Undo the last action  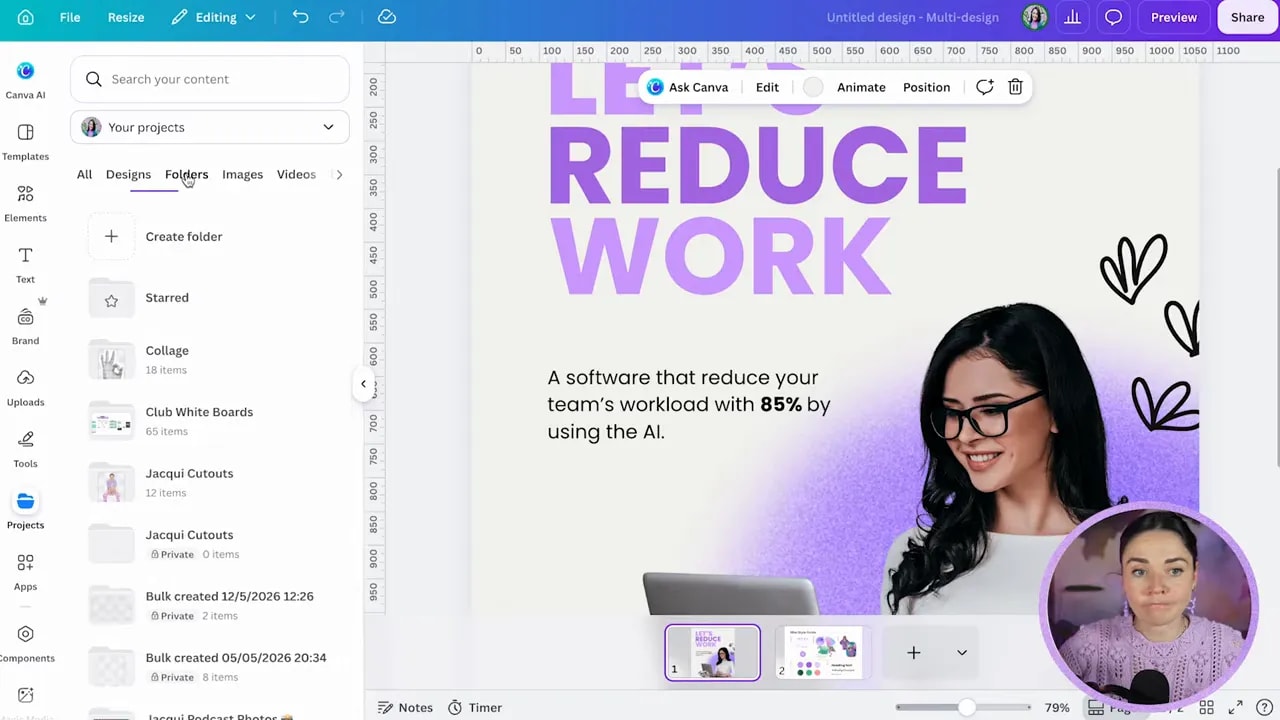(x=300, y=17)
